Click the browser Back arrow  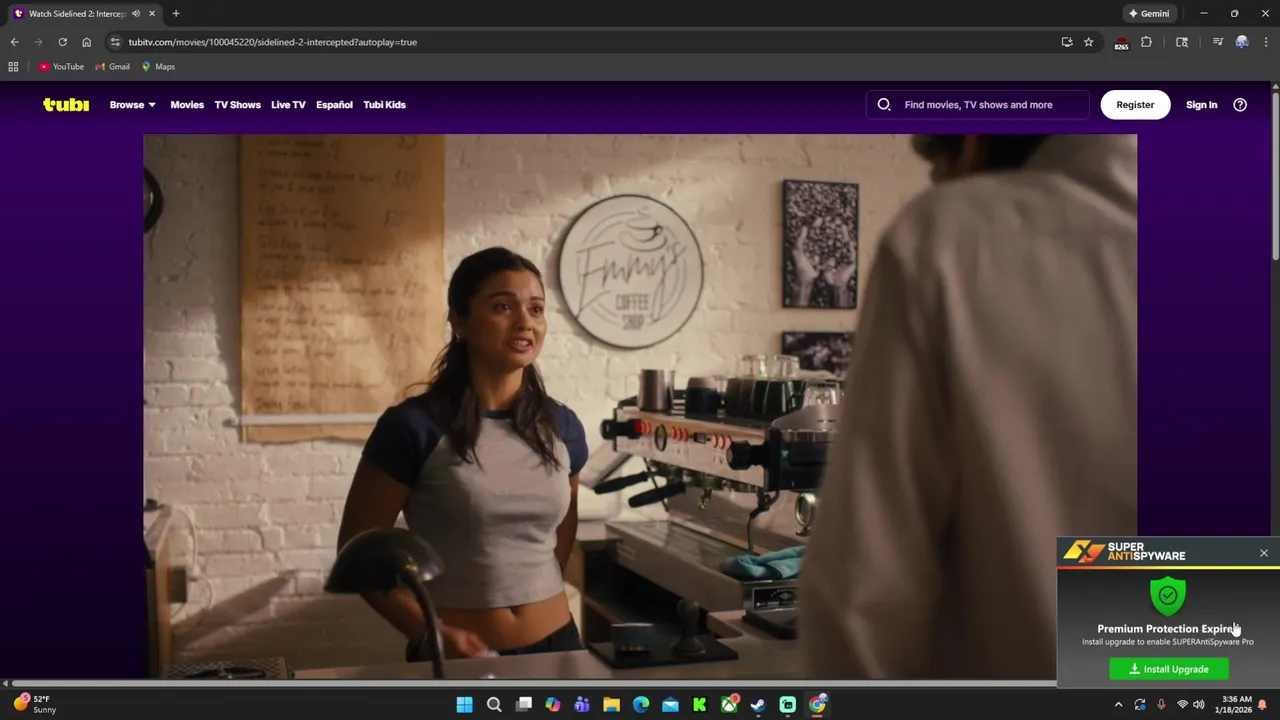[x=14, y=42]
